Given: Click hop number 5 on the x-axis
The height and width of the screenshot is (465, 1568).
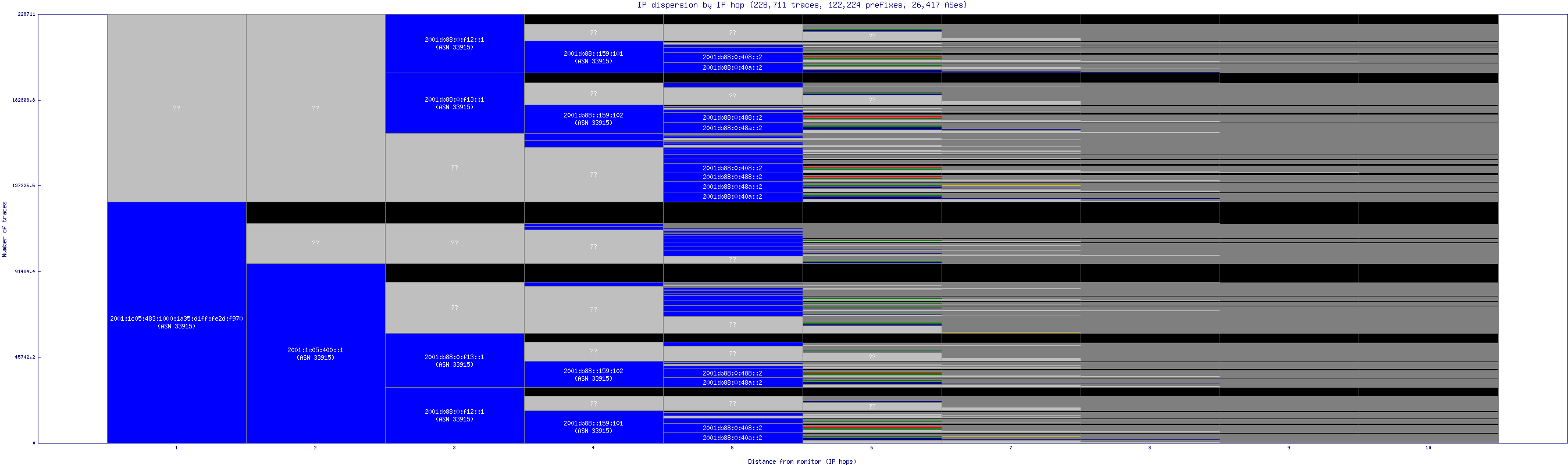Looking at the screenshot, I should point(732,448).
